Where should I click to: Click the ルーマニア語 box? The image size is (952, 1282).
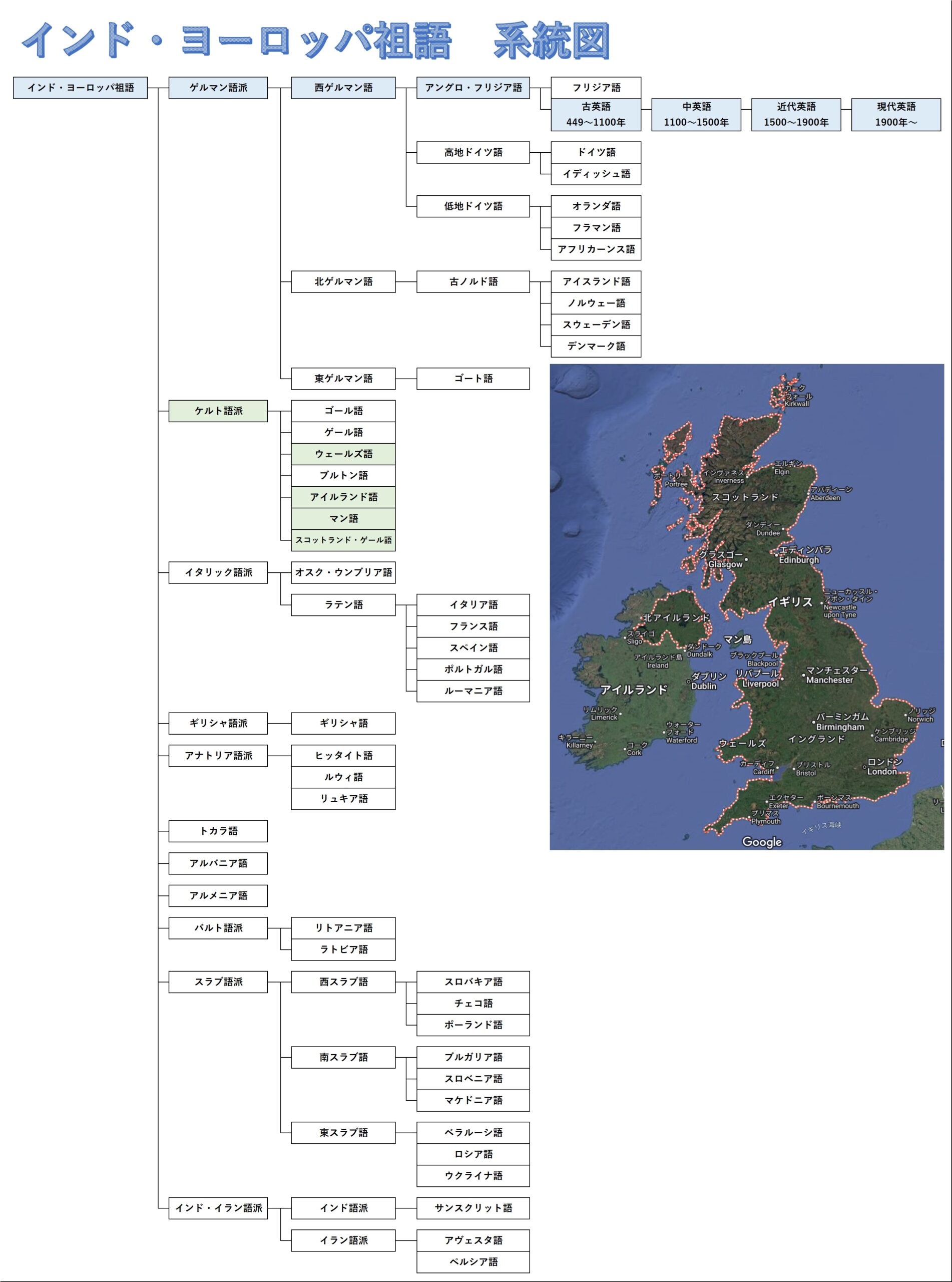click(x=473, y=691)
